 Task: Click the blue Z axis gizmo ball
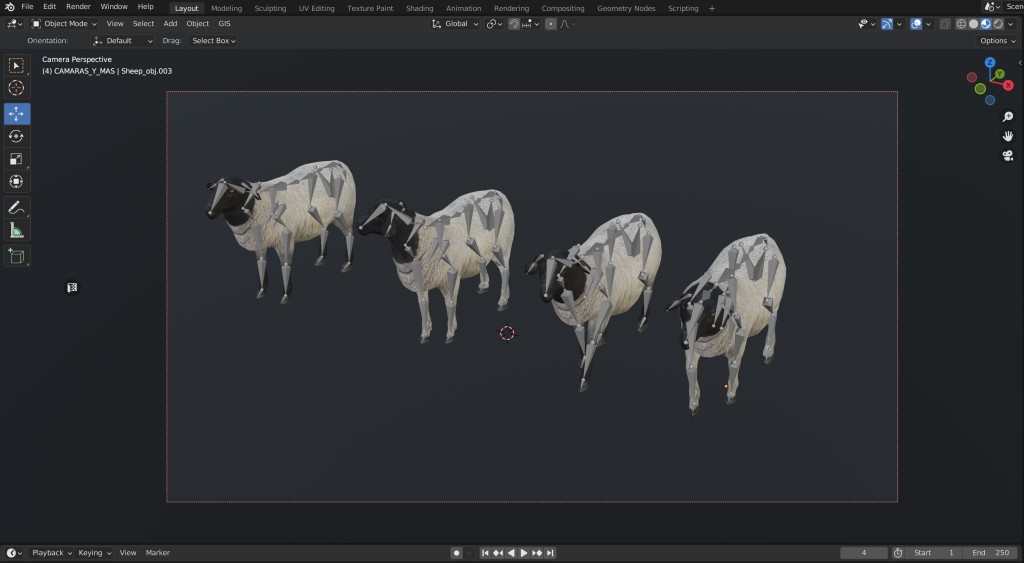coord(990,63)
